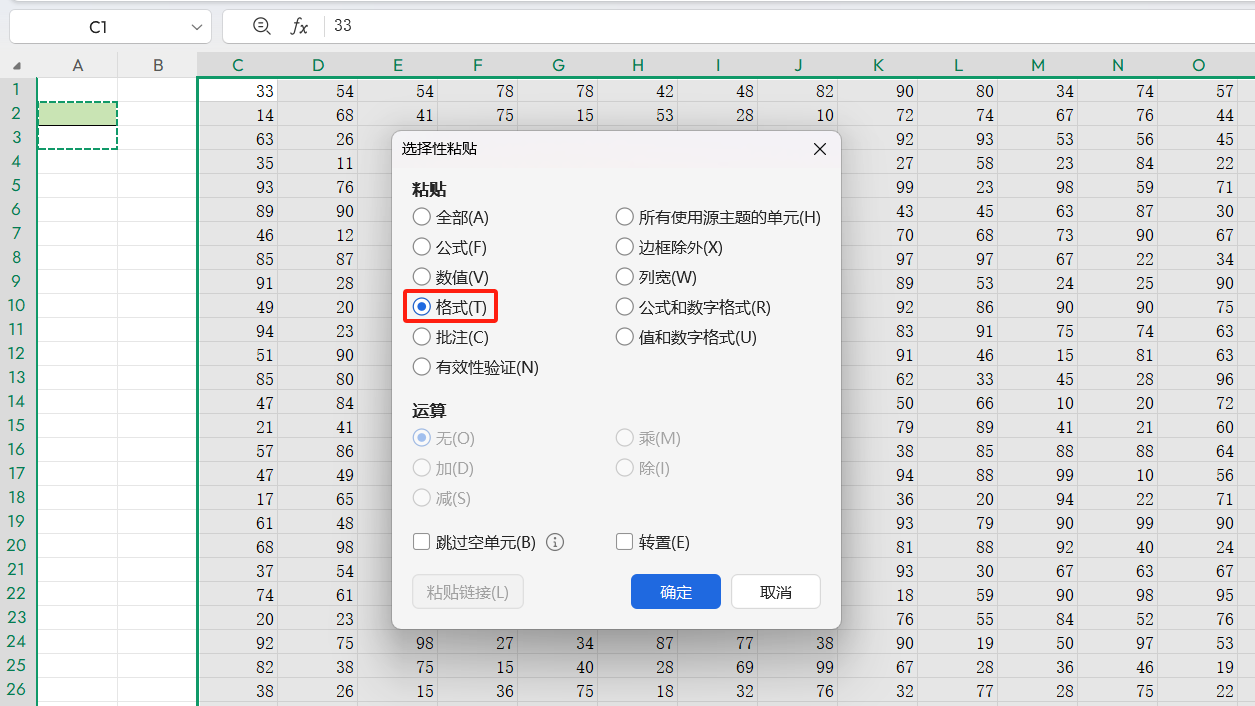Click the 取消 button
This screenshot has width=1255, height=706.
(775, 592)
